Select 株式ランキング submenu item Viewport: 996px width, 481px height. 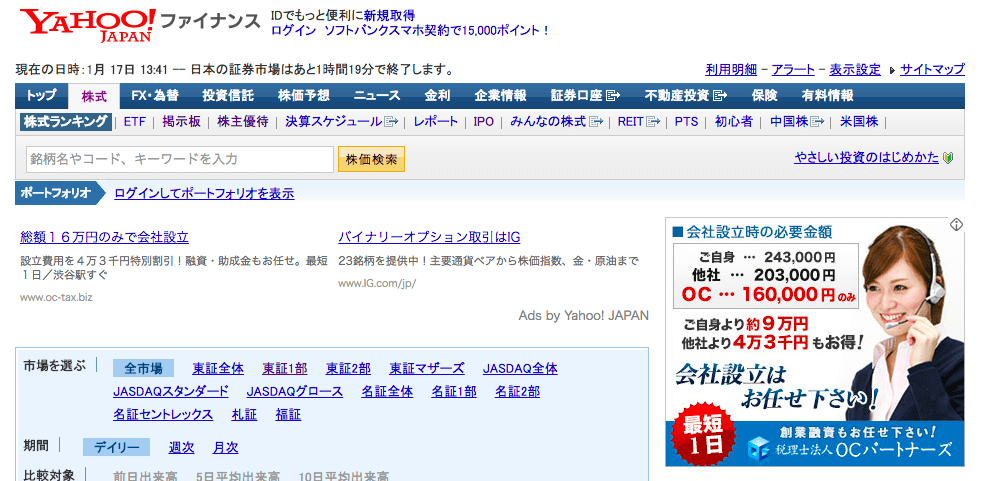tap(65, 121)
